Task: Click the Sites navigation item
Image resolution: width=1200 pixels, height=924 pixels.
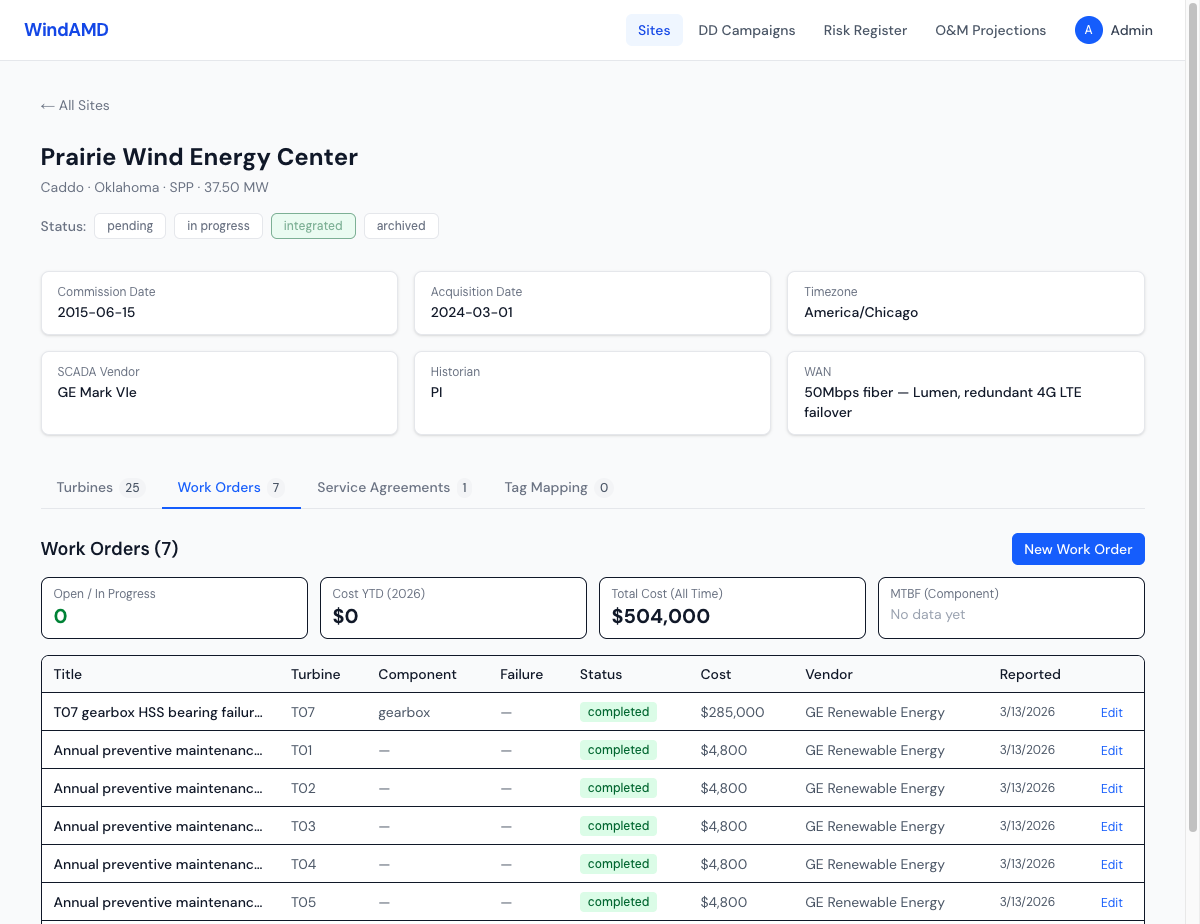Action: tap(654, 30)
